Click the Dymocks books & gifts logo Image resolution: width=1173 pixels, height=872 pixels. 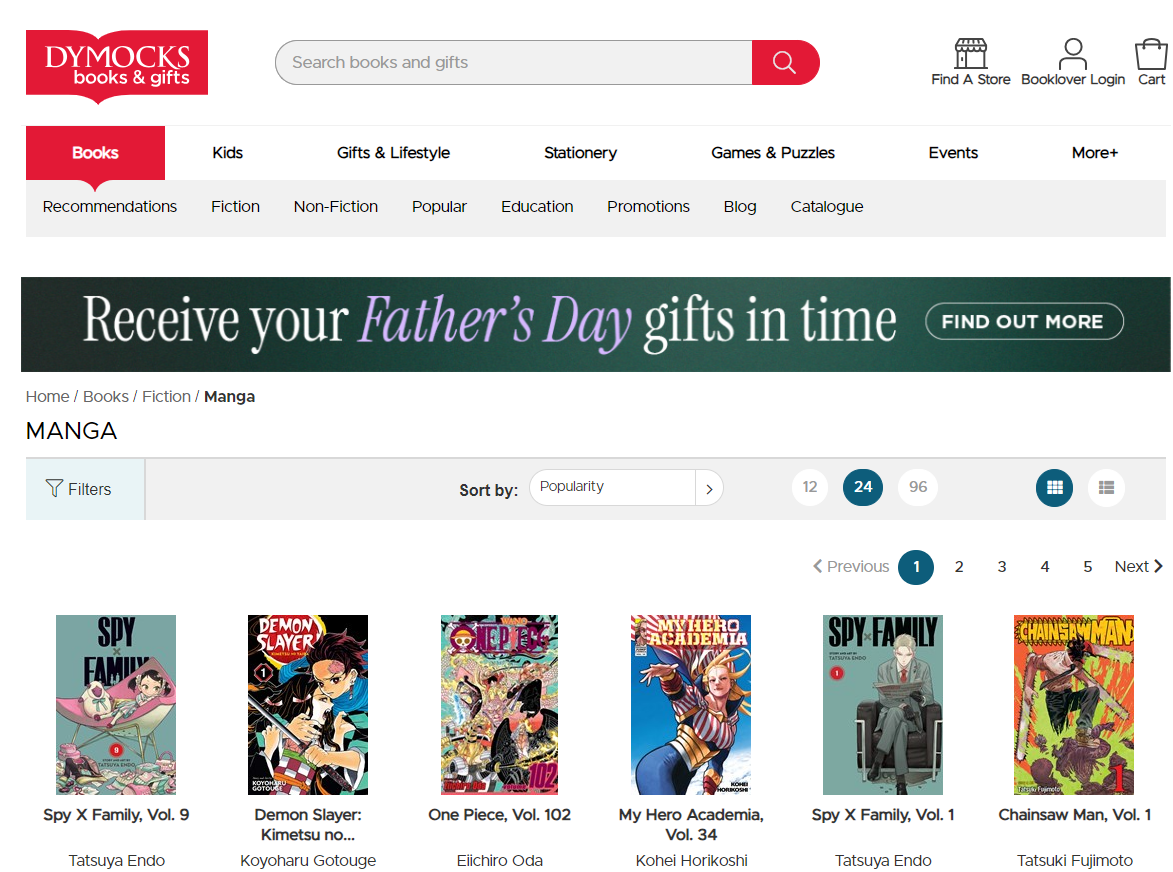tap(117, 65)
